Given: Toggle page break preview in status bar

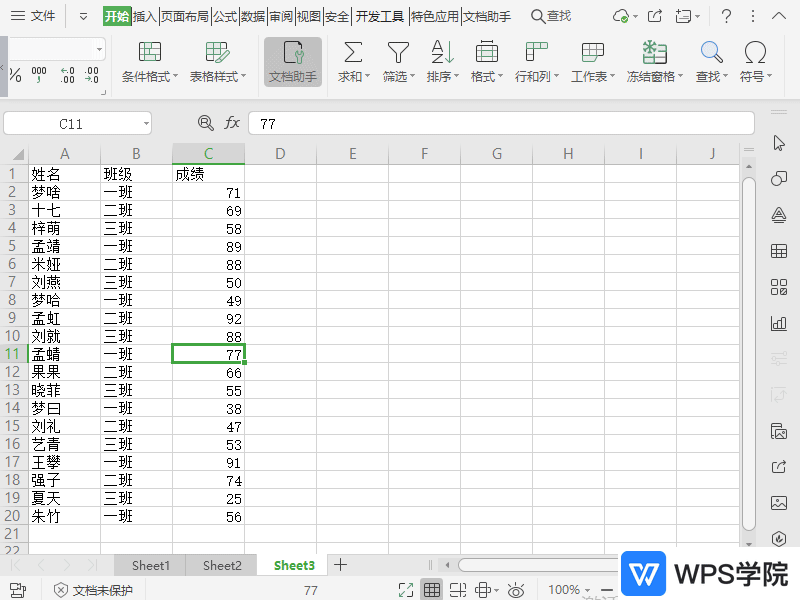Looking at the screenshot, I should [458, 590].
